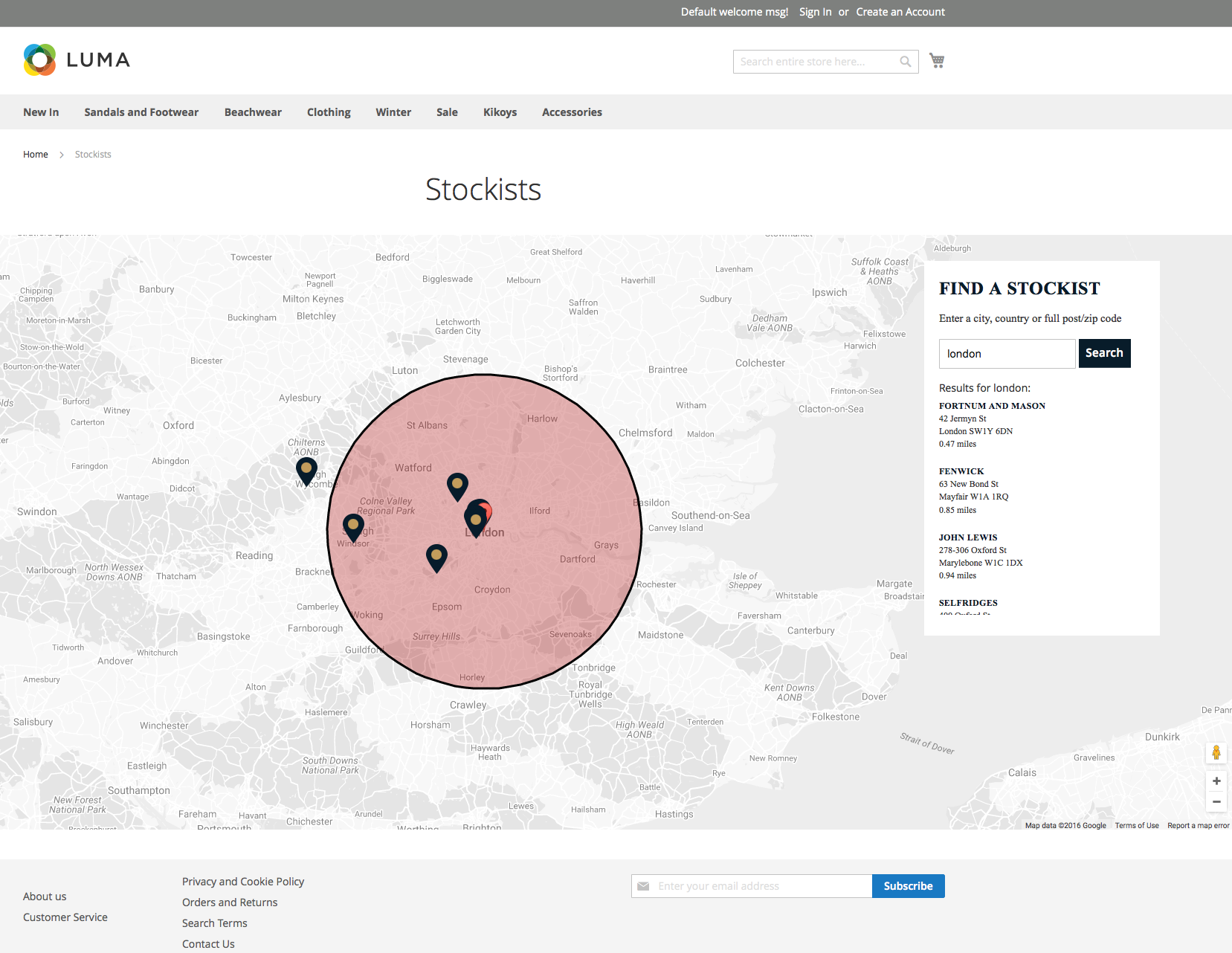Click '278-306 Oxford St' address text

[x=973, y=550]
